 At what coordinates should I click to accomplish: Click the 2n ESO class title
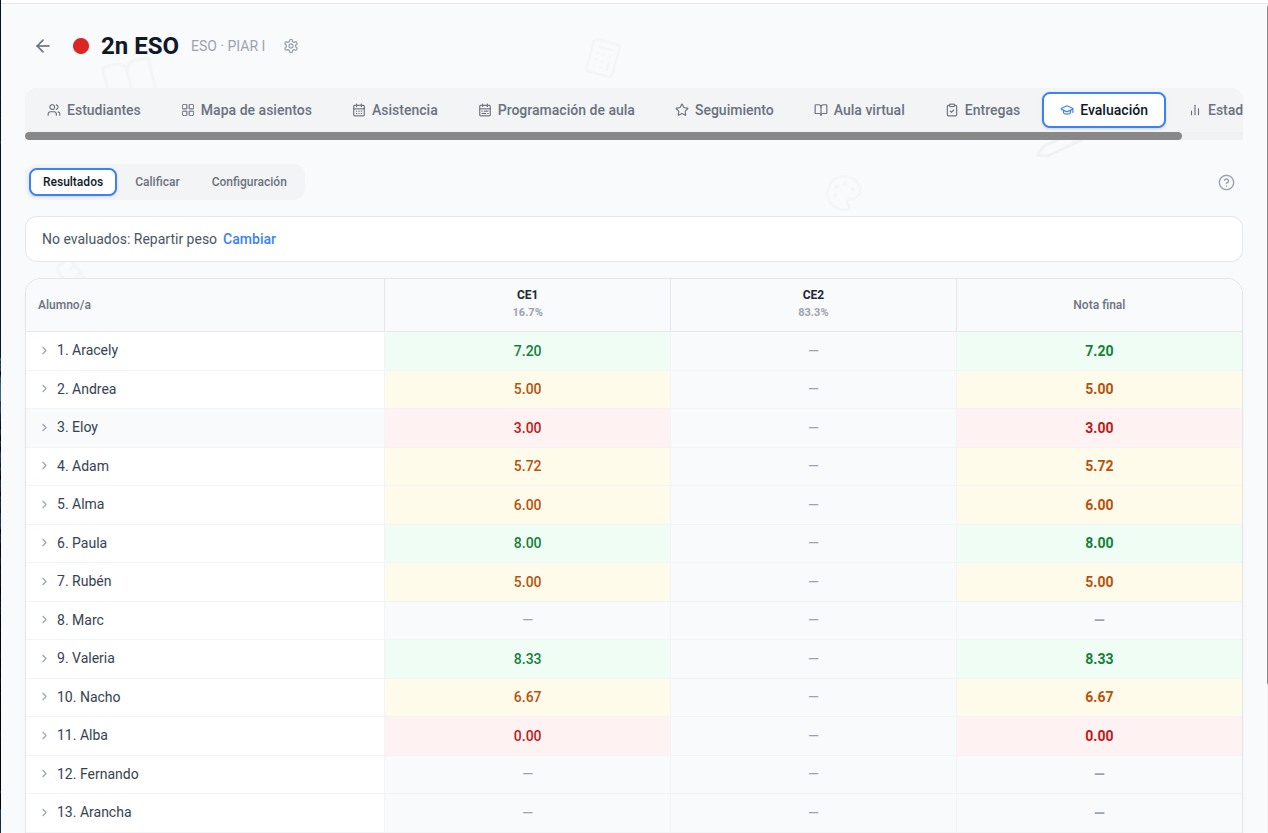coord(140,46)
